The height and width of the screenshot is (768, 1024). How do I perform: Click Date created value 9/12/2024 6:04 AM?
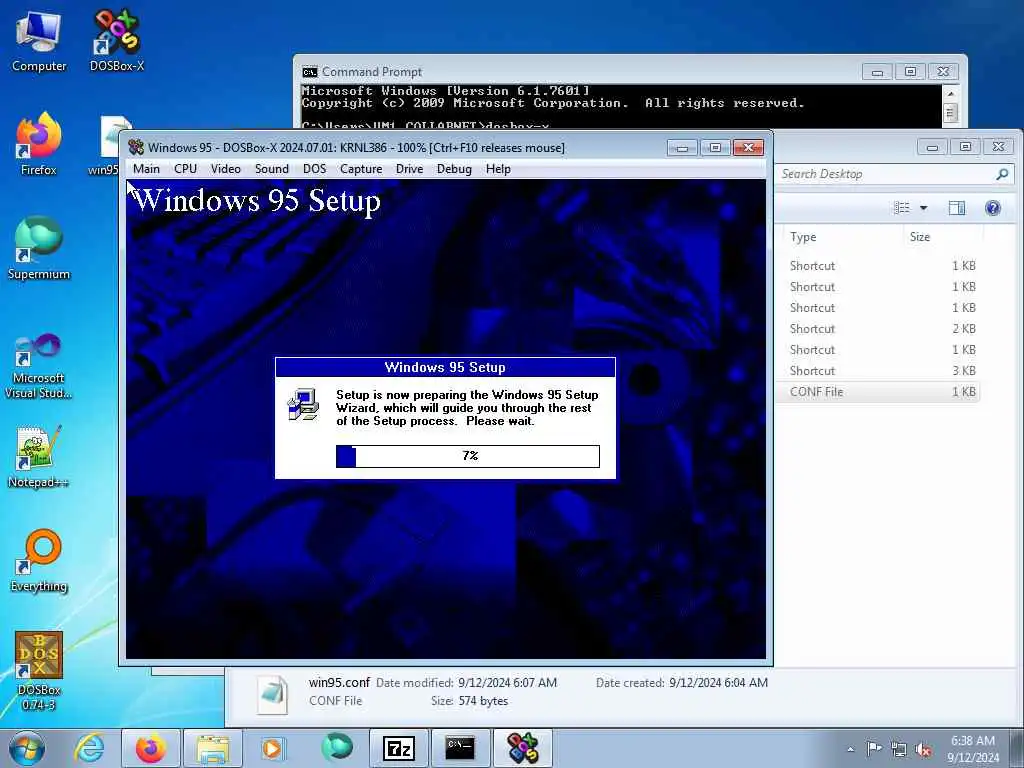718,683
